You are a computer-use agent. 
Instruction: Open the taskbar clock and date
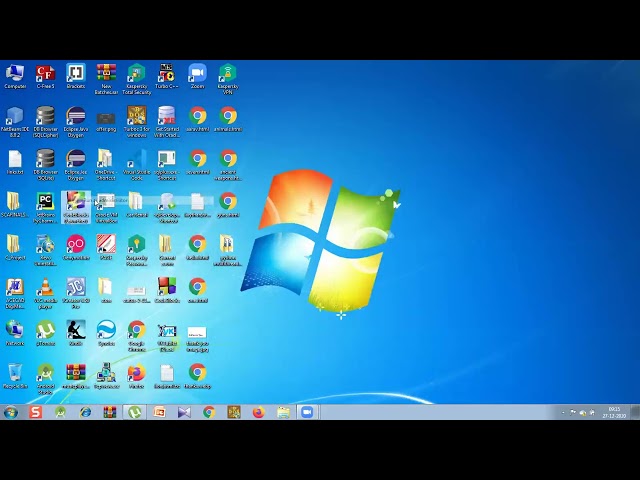[614, 412]
